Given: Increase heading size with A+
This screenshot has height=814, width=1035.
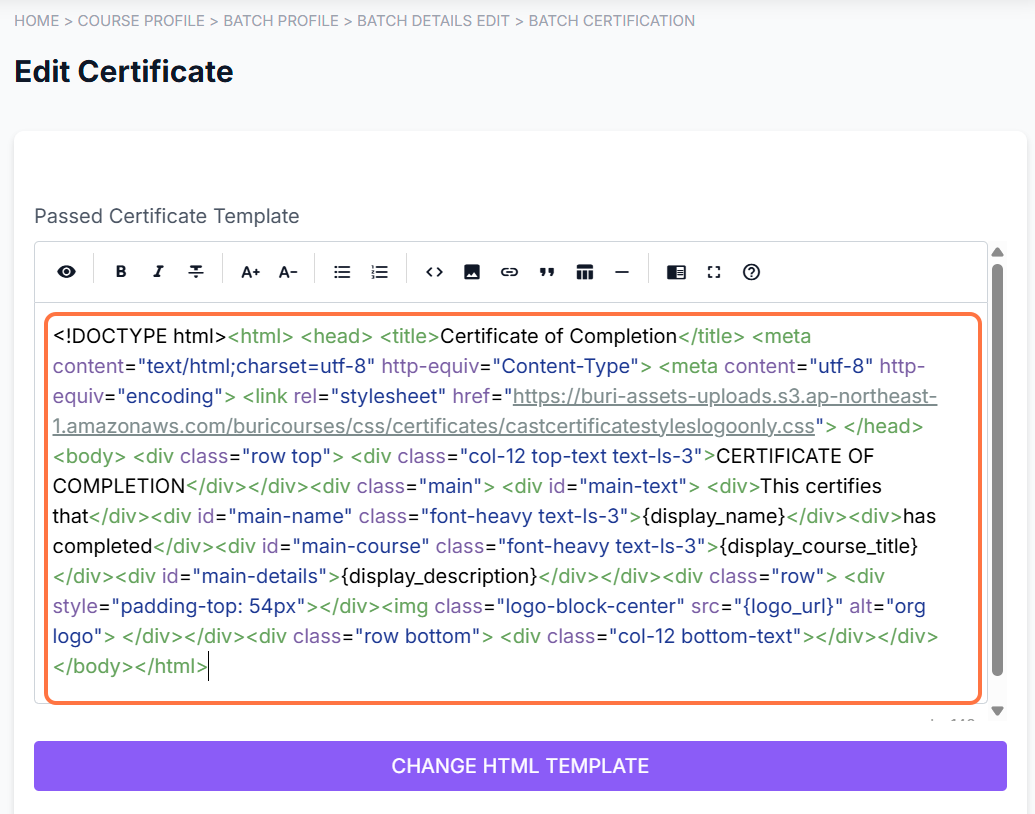Looking at the screenshot, I should pyautogui.click(x=250, y=272).
